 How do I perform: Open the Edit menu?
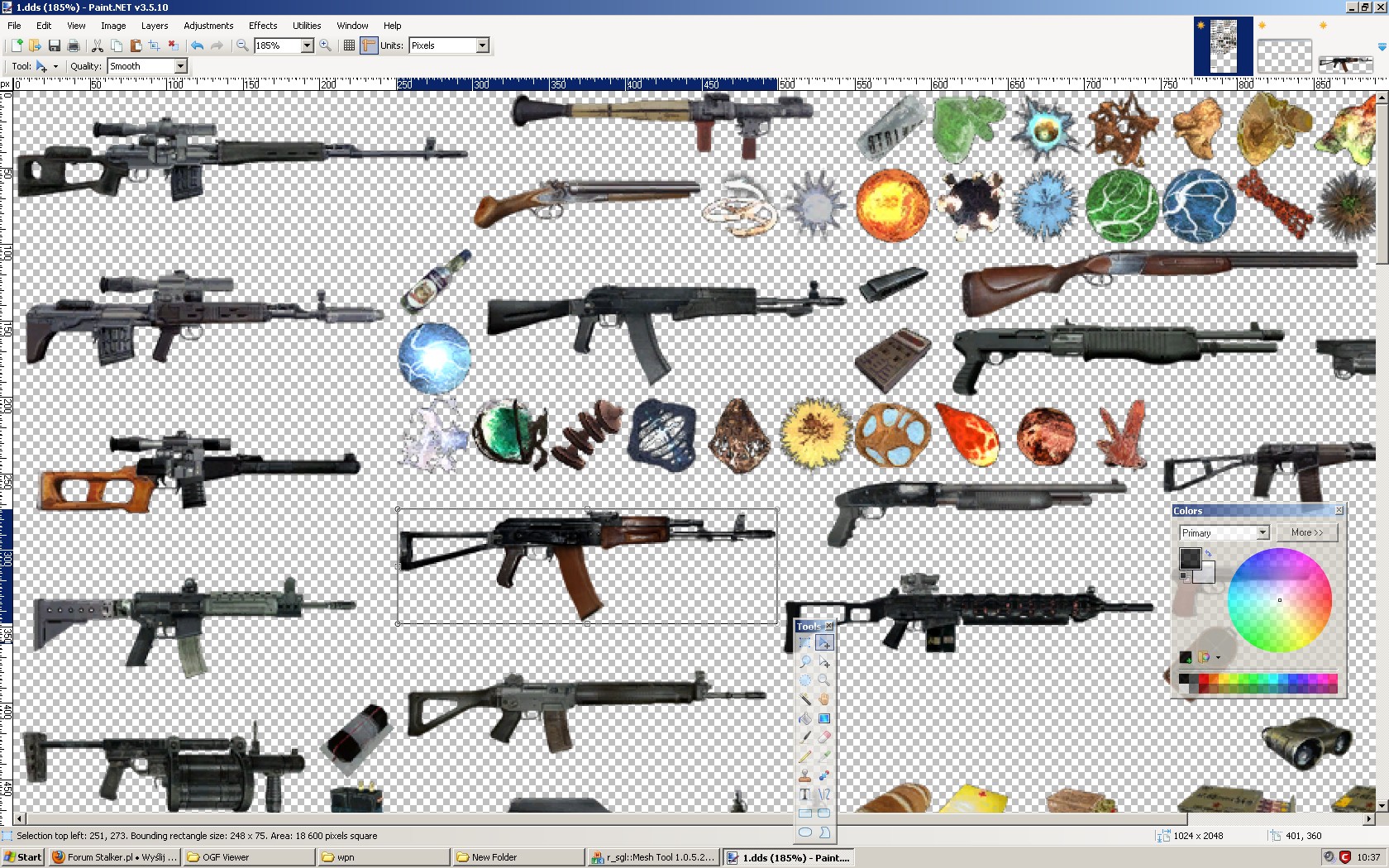(x=44, y=26)
